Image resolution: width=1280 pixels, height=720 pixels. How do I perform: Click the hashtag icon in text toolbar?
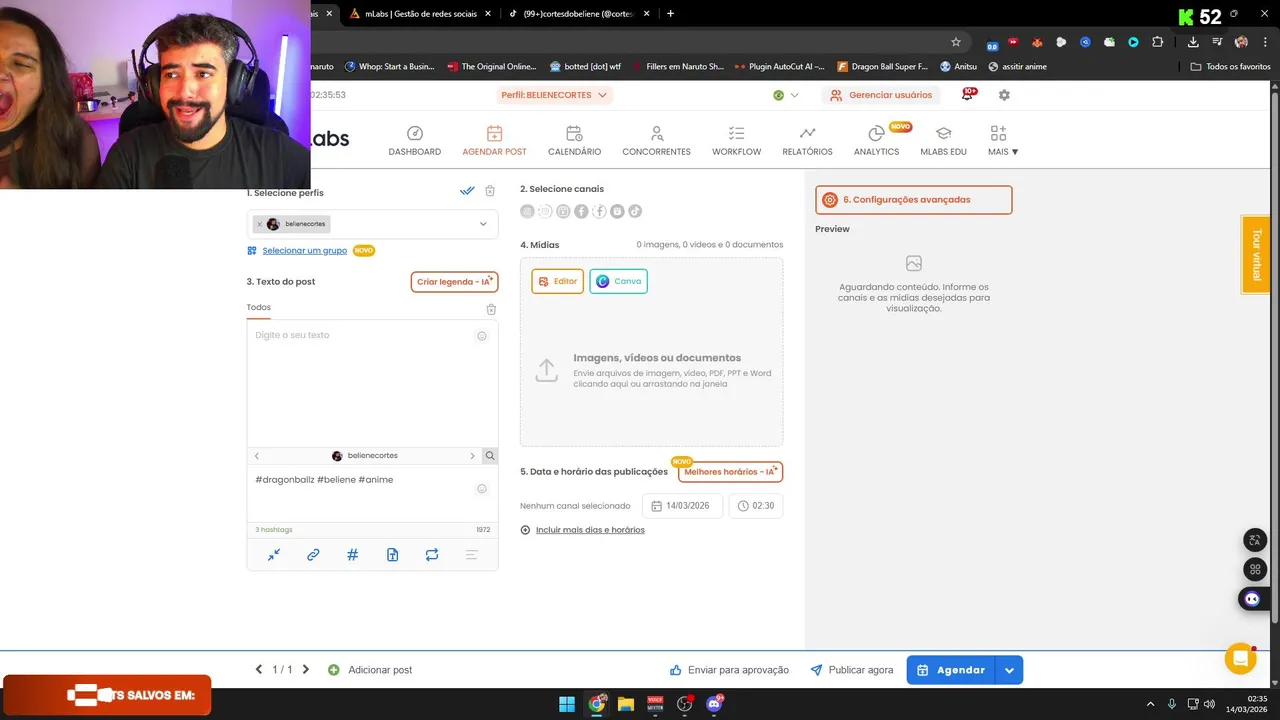[353, 555]
